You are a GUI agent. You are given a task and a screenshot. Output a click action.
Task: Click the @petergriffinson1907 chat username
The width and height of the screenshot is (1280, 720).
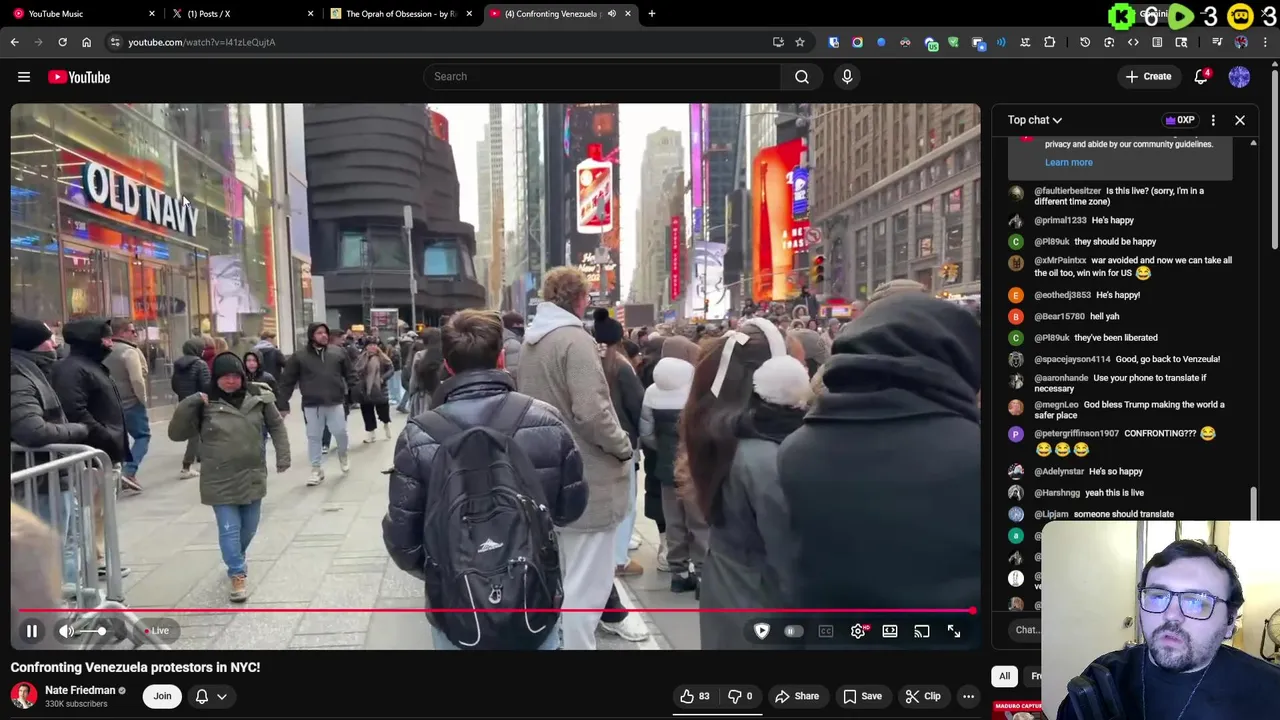(x=1076, y=434)
